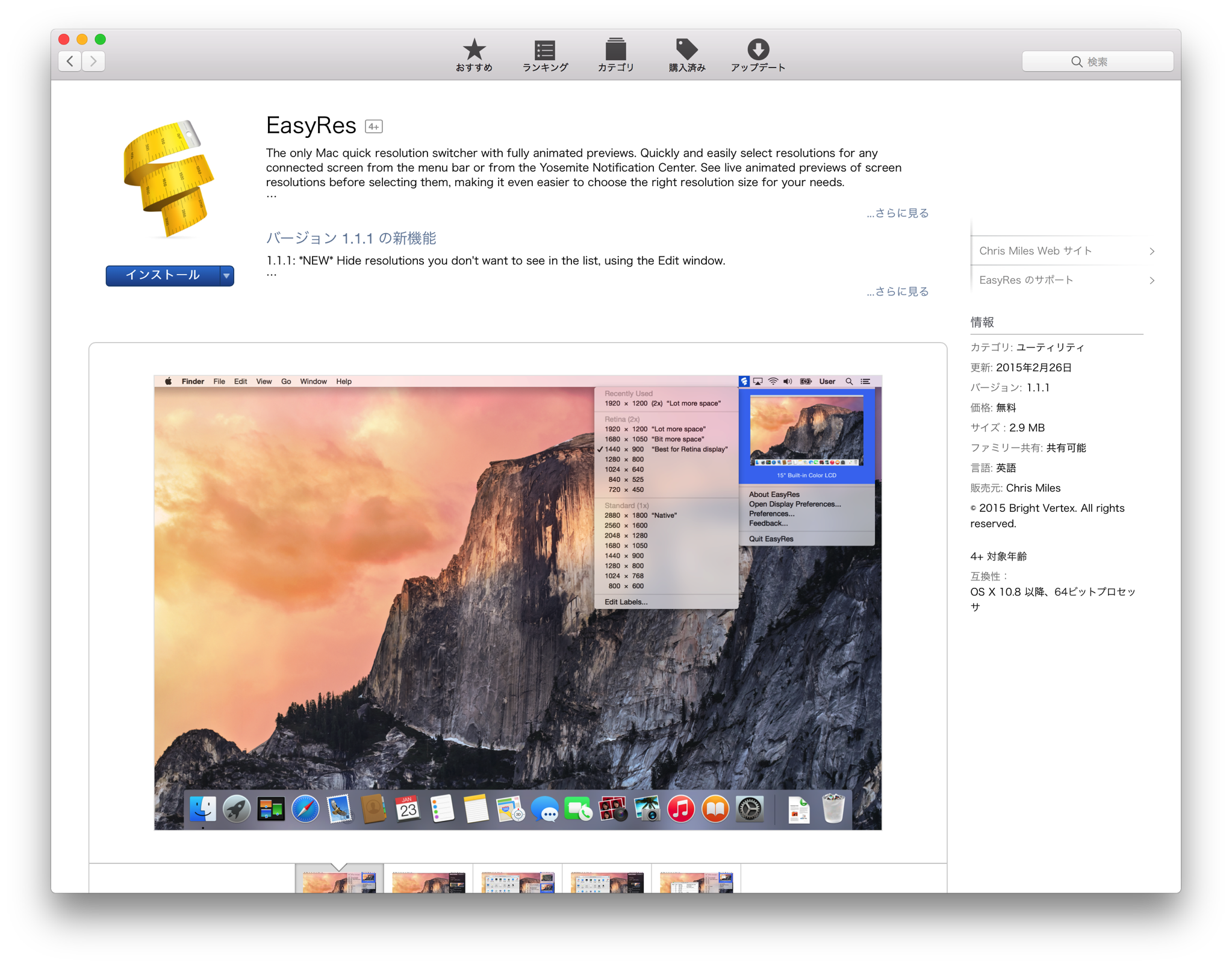Open the 購入済み (Purchased) tab
The width and height of the screenshot is (1232, 966).
click(686, 55)
